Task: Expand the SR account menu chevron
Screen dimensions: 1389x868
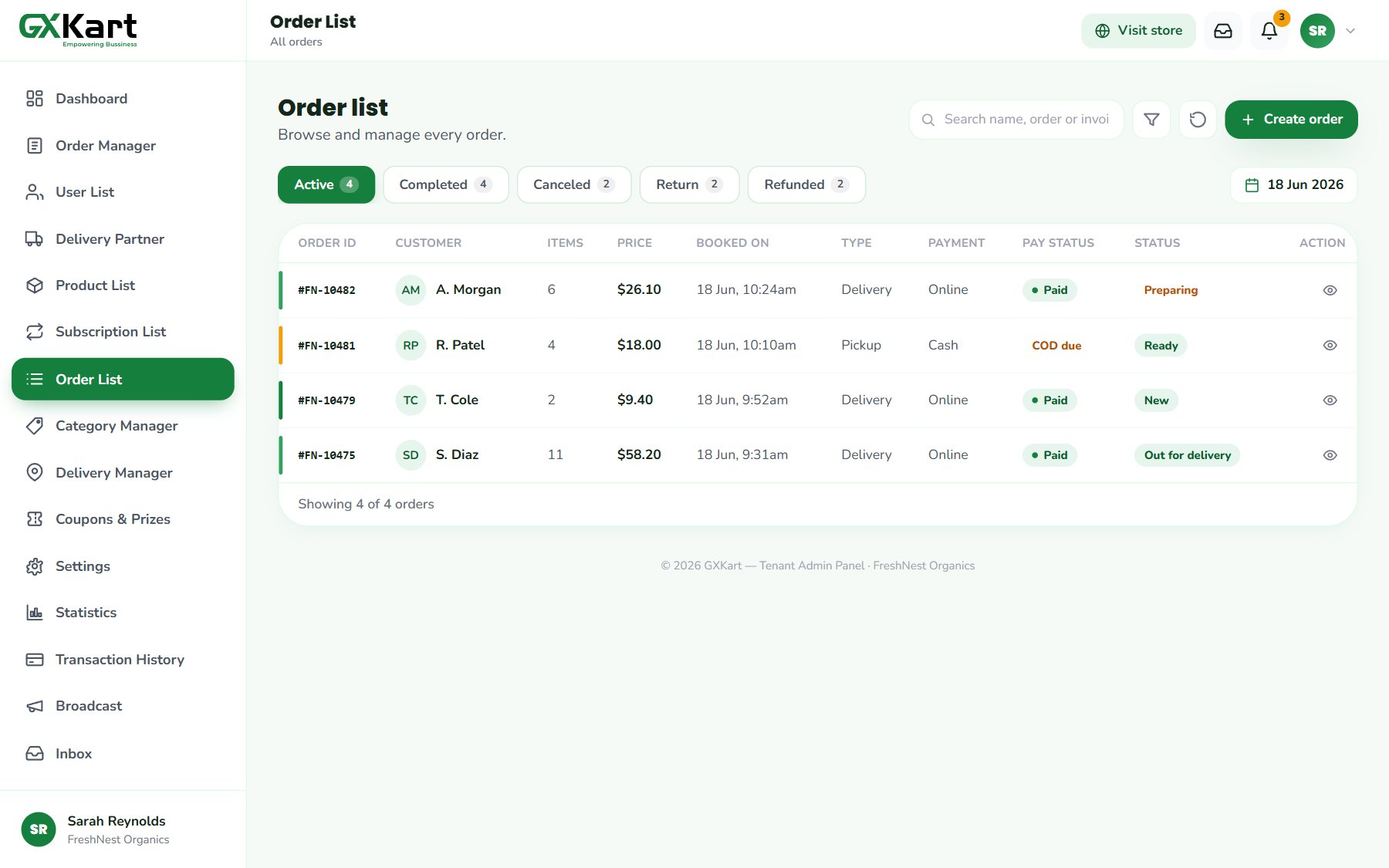Action: [1350, 31]
